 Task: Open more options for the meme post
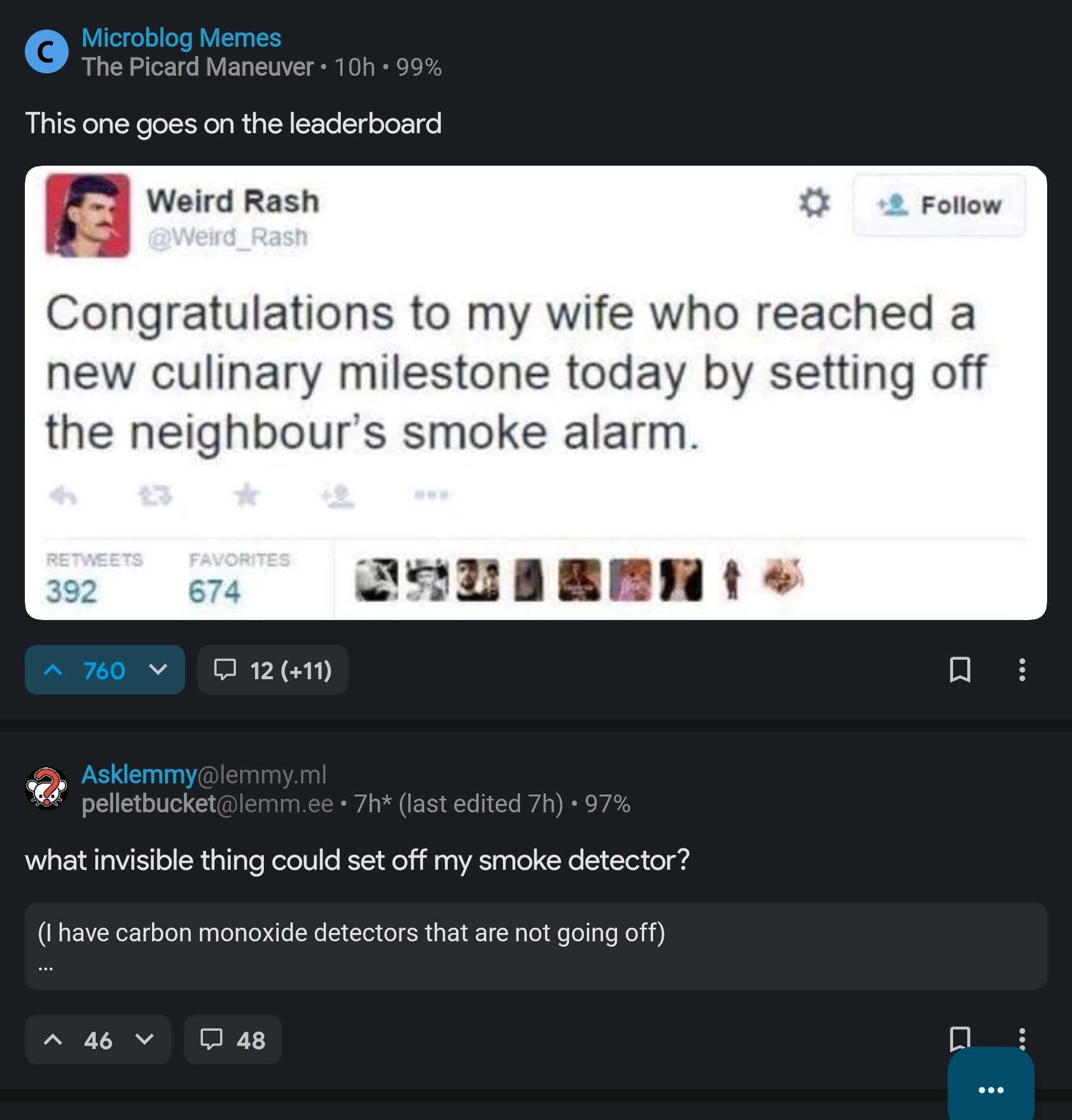[1022, 670]
